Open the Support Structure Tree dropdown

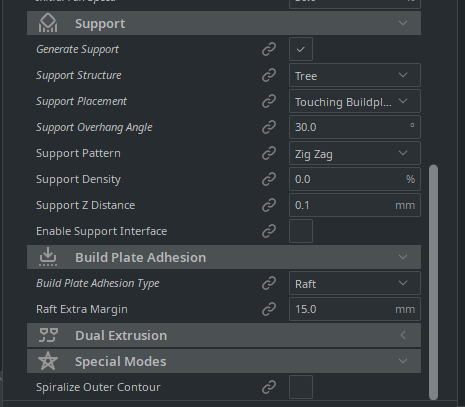coord(355,75)
